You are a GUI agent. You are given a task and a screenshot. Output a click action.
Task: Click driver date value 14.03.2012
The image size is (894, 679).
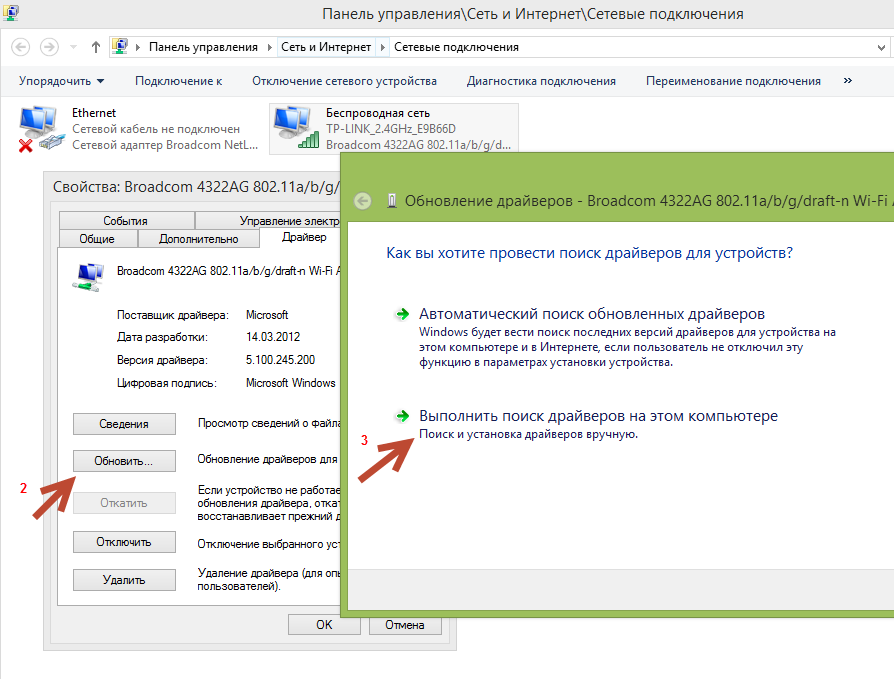(x=273, y=337)
